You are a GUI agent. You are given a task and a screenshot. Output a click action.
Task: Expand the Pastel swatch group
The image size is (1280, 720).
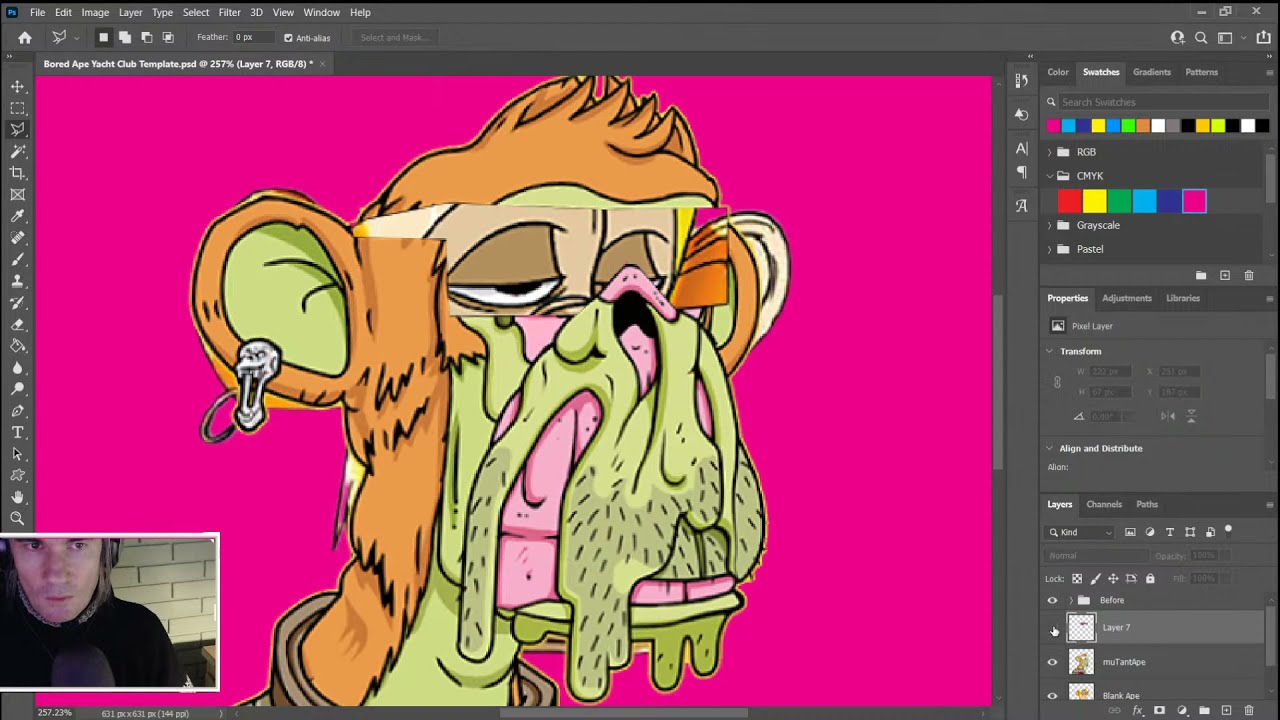1050,249
